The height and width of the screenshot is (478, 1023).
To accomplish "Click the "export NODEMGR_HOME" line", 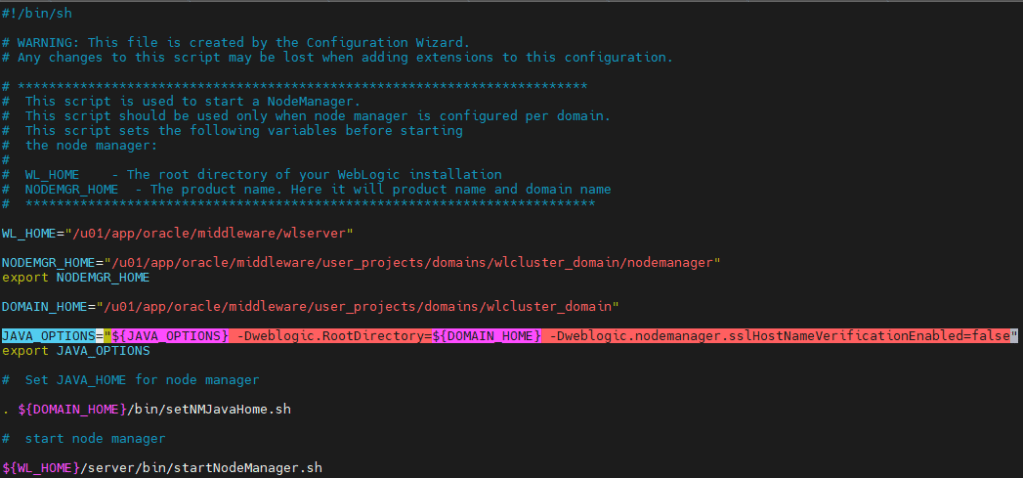I will click(75, 277).
